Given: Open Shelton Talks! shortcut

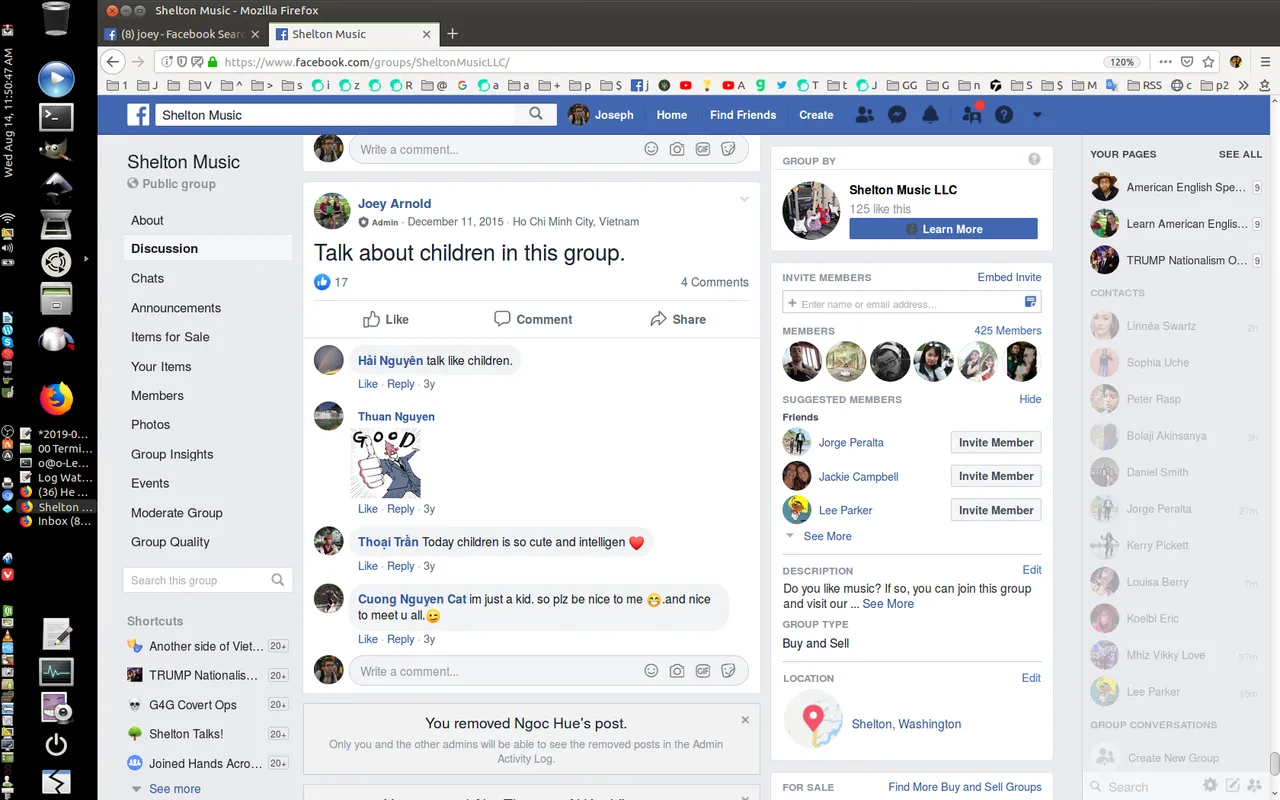Looking at the screenshot, I should point(186,734).
